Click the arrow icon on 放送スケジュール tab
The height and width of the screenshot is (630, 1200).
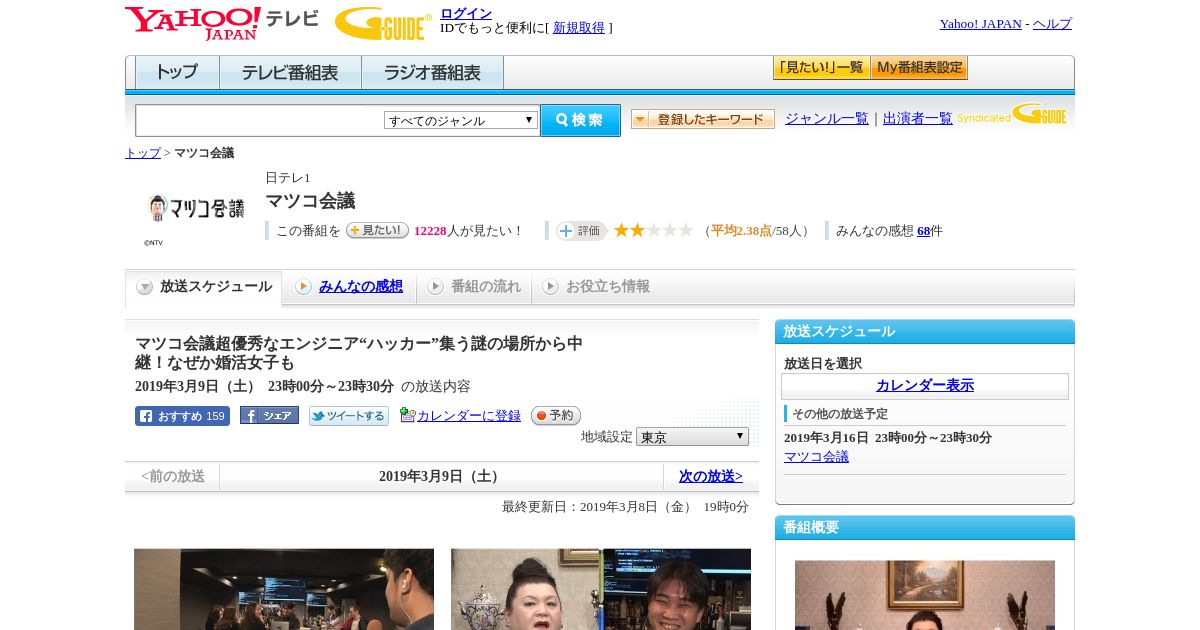(145, 287)
